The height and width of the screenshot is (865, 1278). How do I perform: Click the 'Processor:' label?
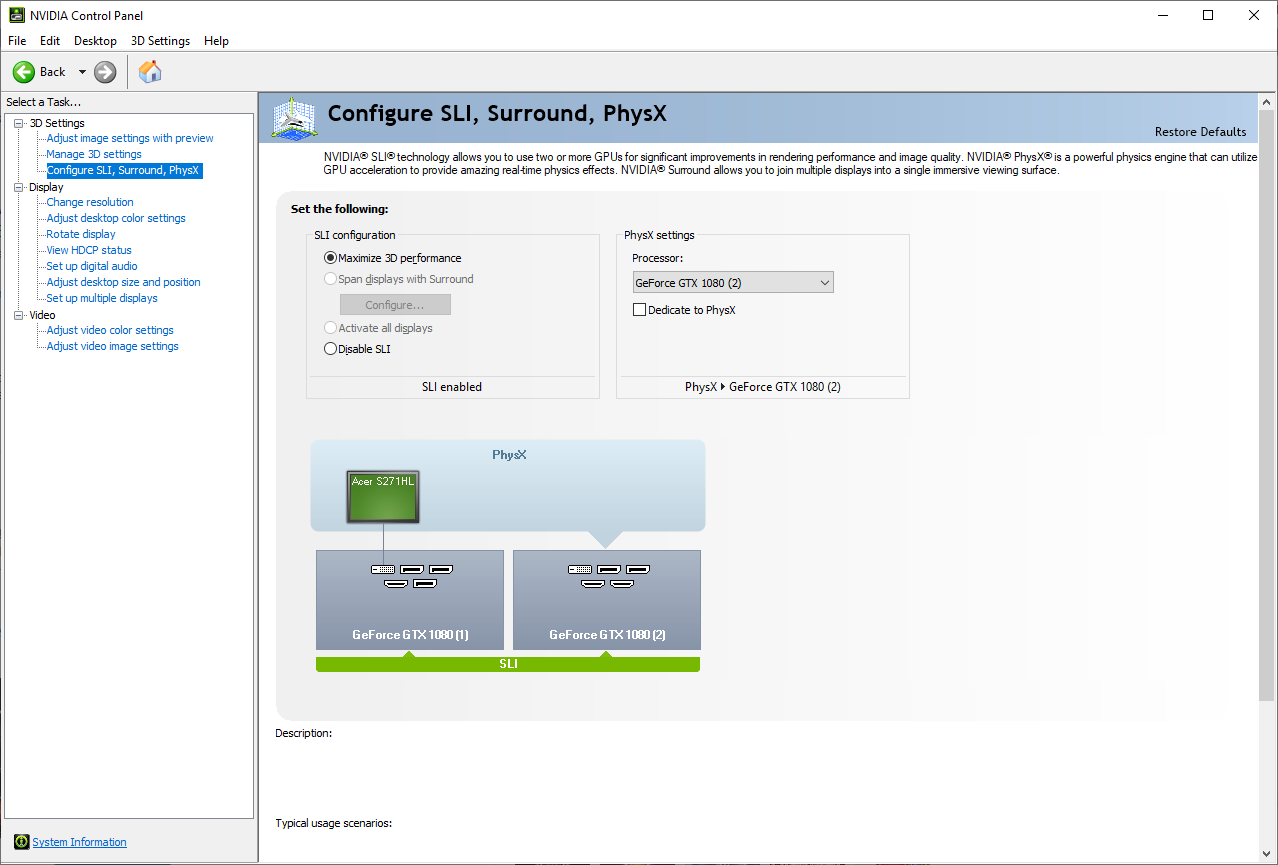[x=658, y=258]
